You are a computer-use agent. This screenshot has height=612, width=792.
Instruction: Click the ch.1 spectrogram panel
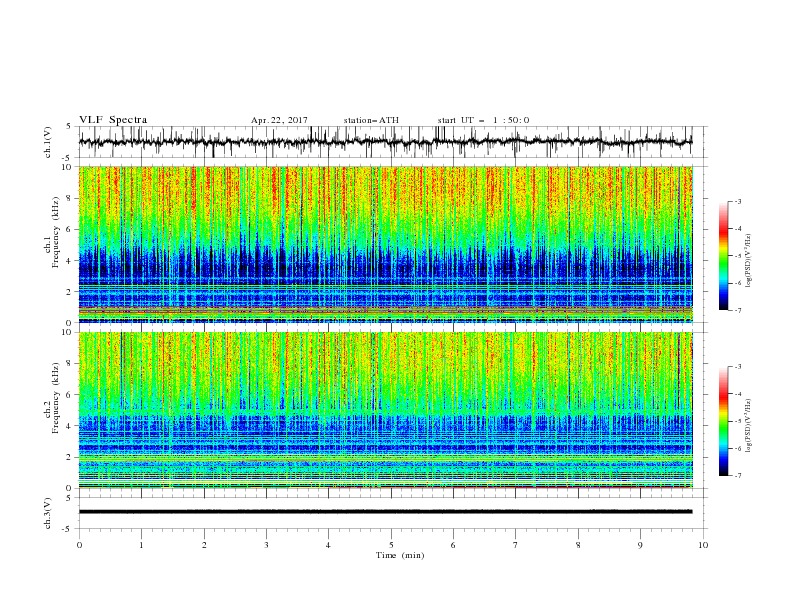click(x=386, y=244)
